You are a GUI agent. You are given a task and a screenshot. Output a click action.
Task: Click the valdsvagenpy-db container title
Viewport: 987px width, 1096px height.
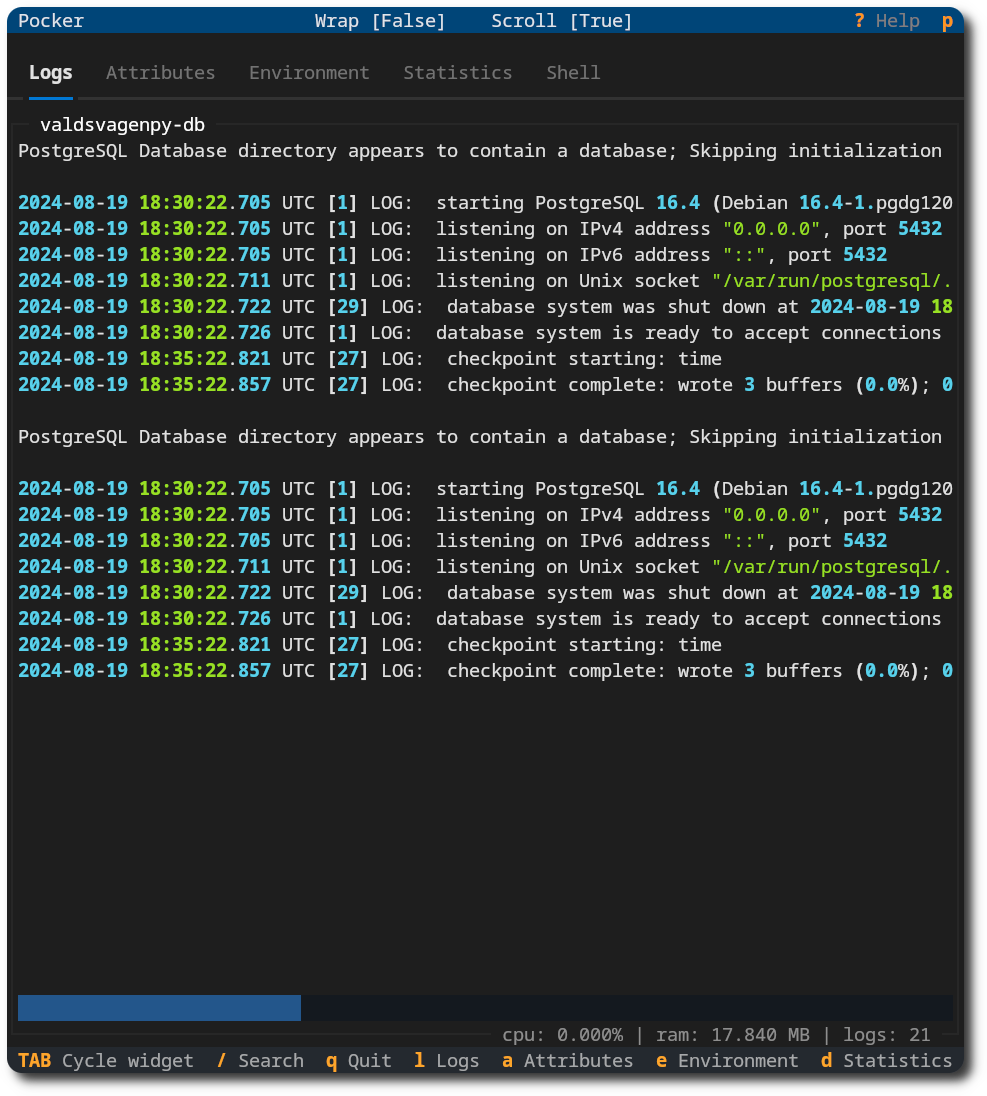(x=122, y=125)
